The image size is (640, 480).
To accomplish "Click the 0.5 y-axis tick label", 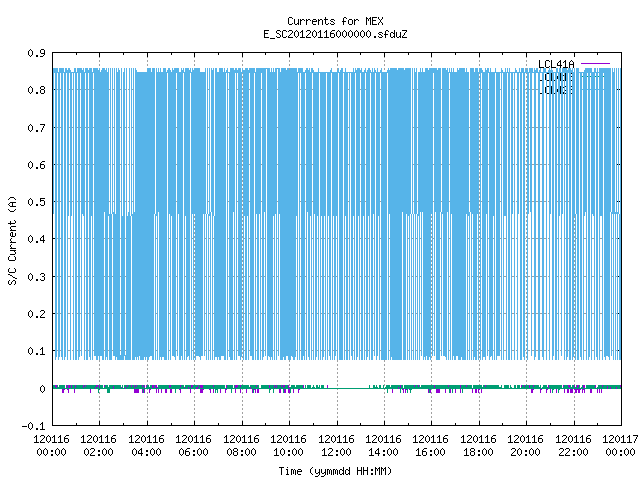I will pyautogui.click(x=36, y=202).
